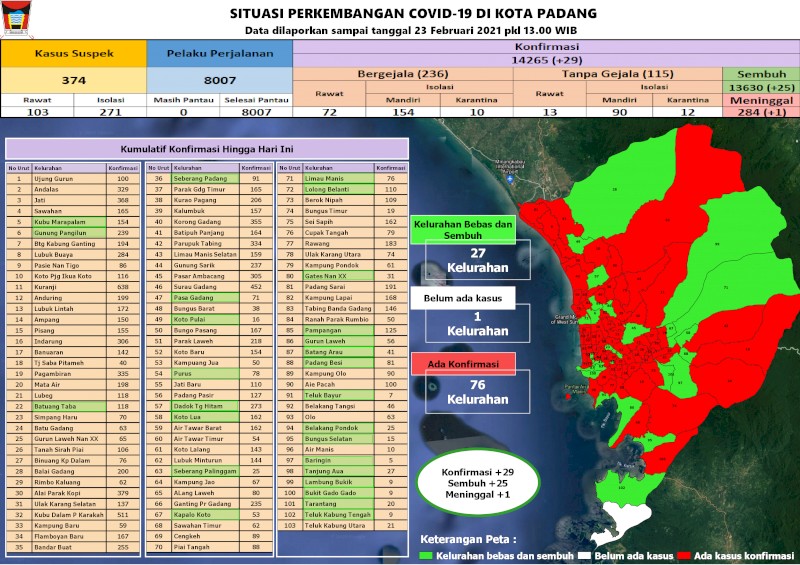Click the Belum ada kasus label box
Viewport: 800px width, 565px height.
[463, 298]
